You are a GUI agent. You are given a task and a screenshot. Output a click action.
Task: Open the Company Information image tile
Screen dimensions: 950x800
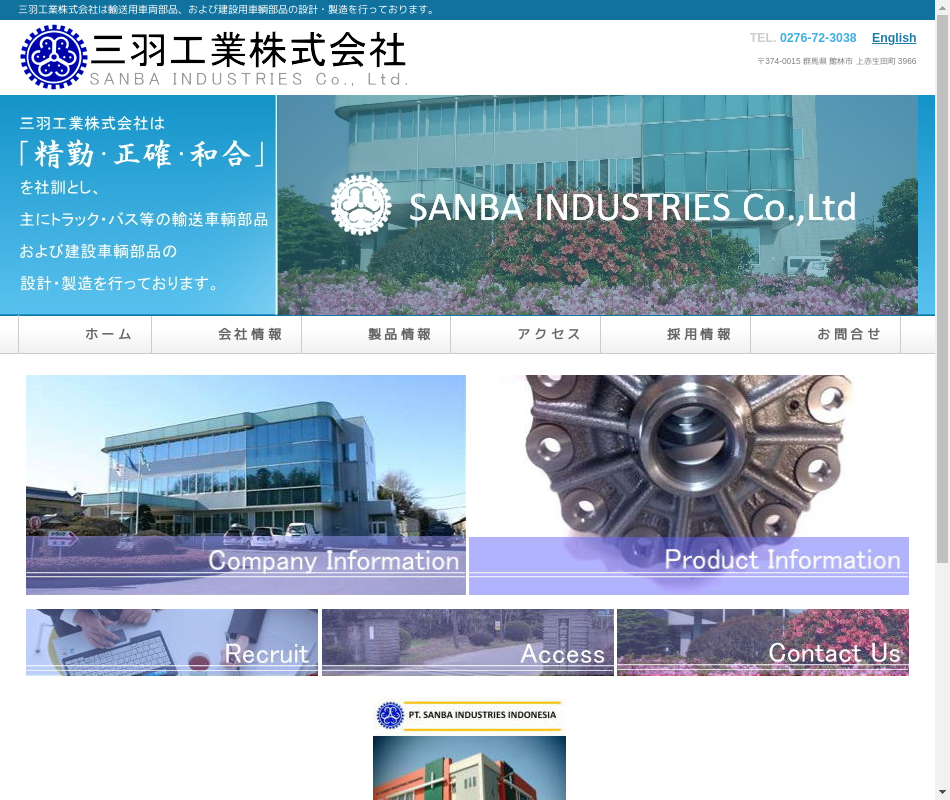point(246,485)
